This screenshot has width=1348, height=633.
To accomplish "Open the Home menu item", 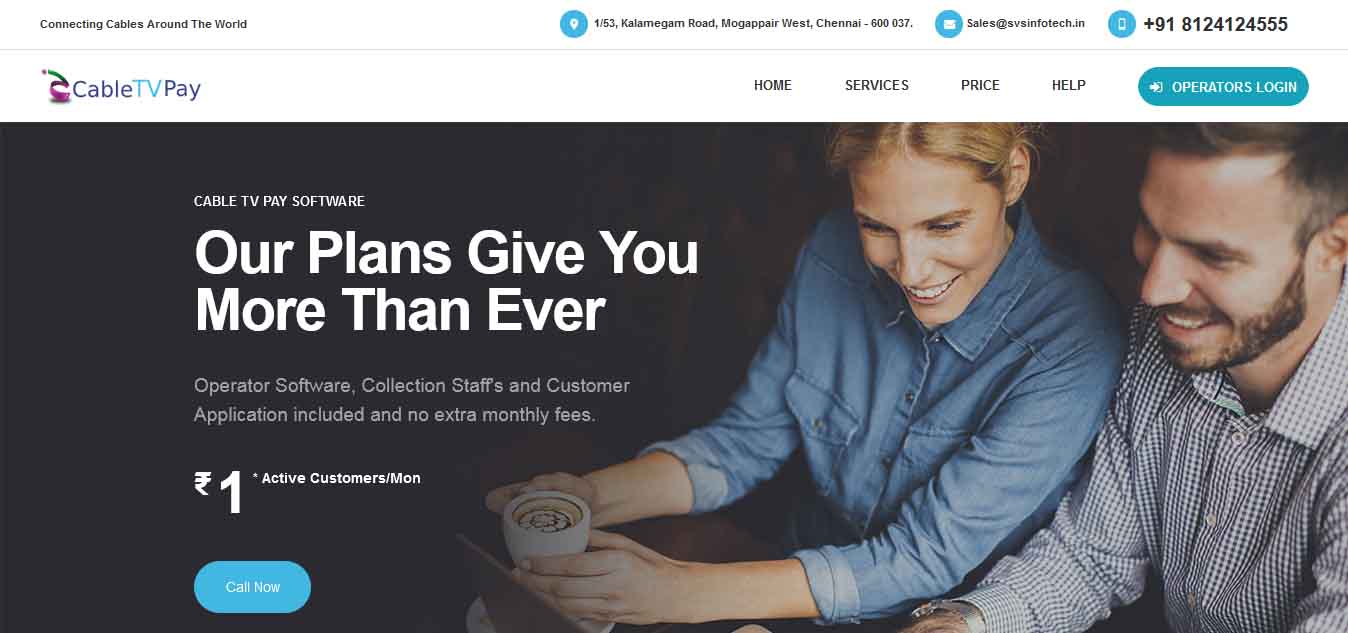I will (x=773, y=86).
